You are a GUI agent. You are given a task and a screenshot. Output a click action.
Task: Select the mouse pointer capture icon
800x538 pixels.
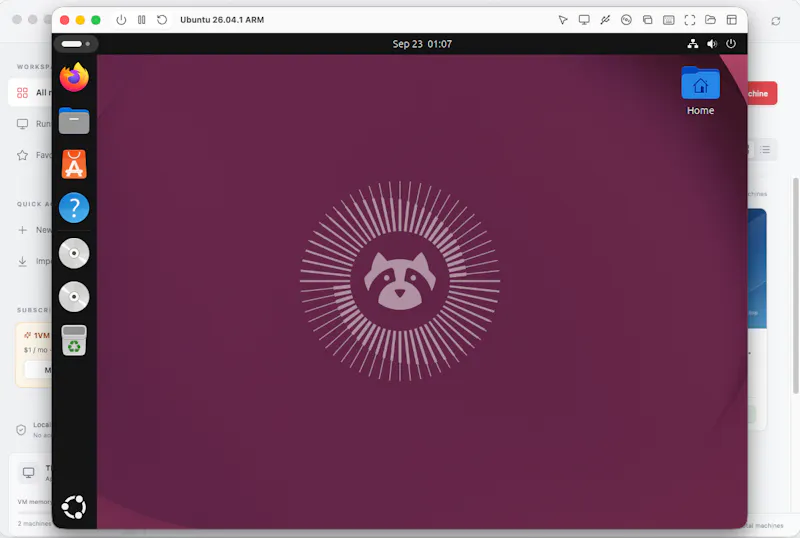tap(563, 20)
